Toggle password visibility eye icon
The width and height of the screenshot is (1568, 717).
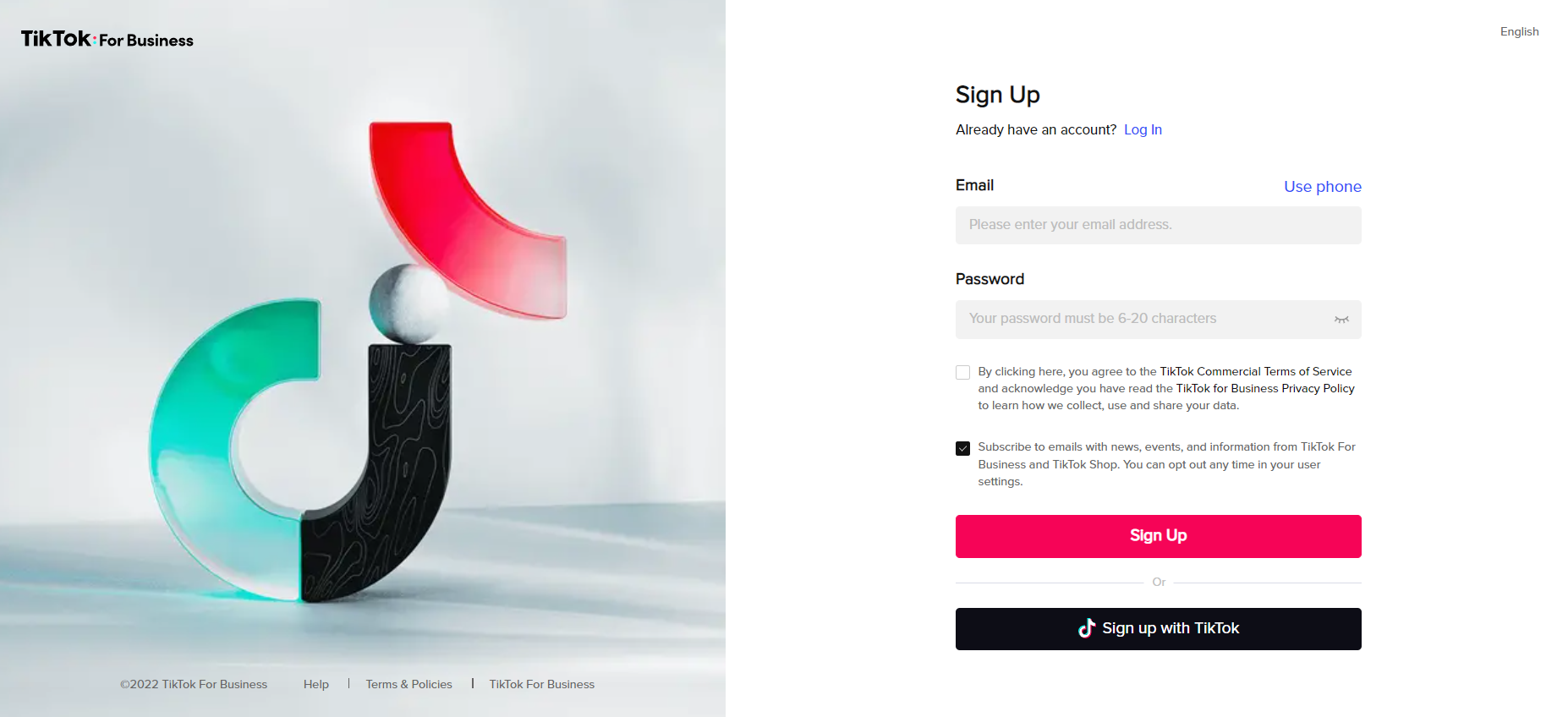tap(1341, 320)
